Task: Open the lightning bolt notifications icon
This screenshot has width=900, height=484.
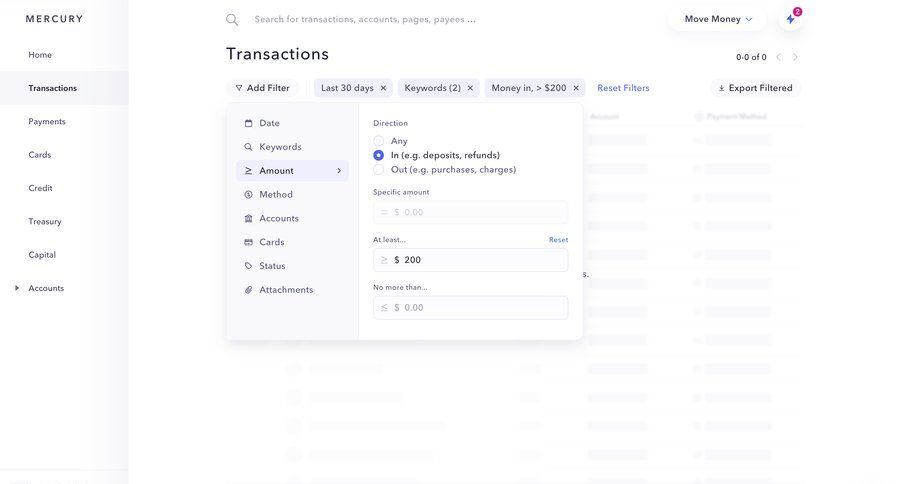Action: coord(791,19)
